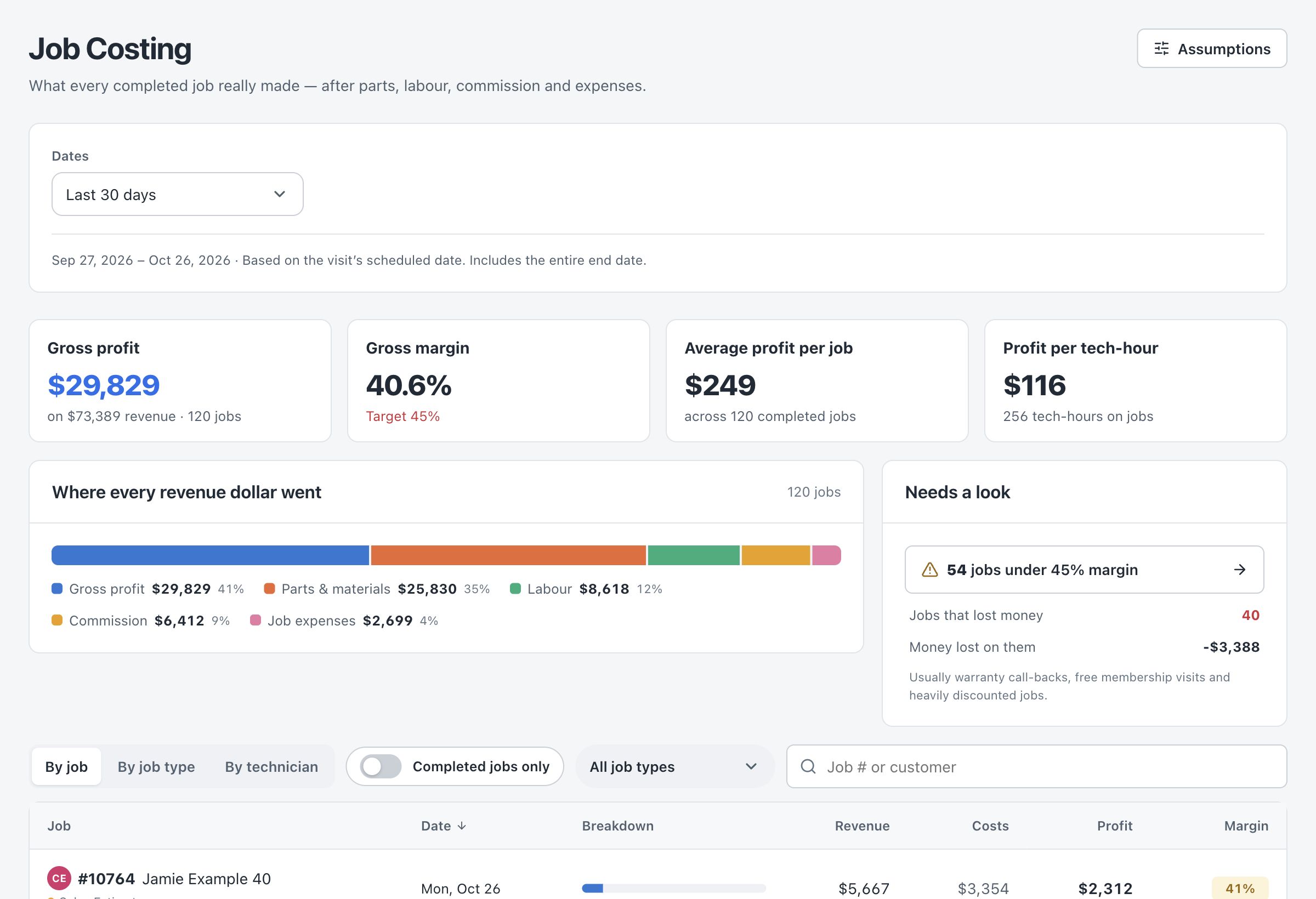Click the blue Gross profit legend swatch

[56, 589]
